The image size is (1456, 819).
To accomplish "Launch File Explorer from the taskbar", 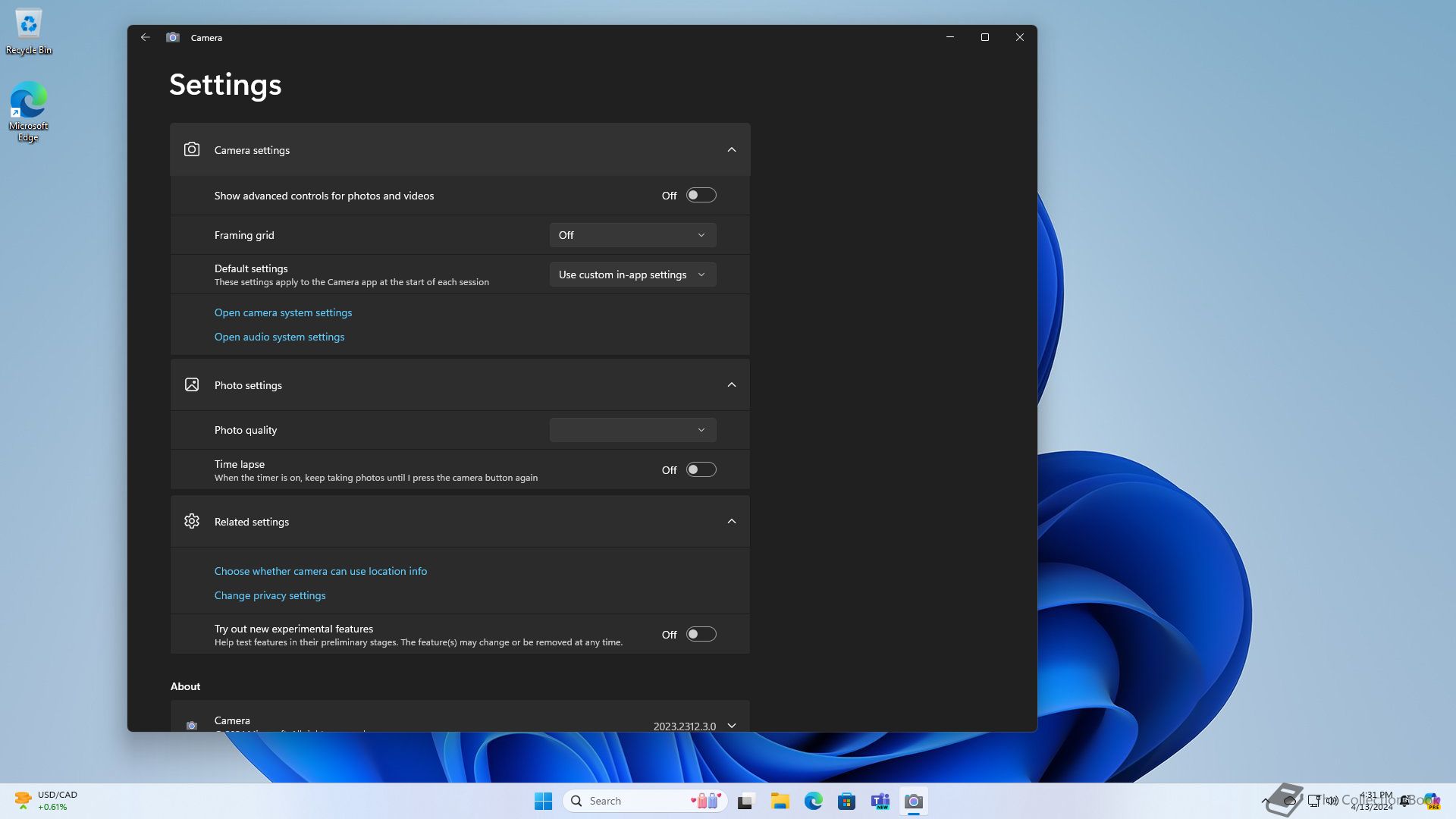I will coord(780,801).
